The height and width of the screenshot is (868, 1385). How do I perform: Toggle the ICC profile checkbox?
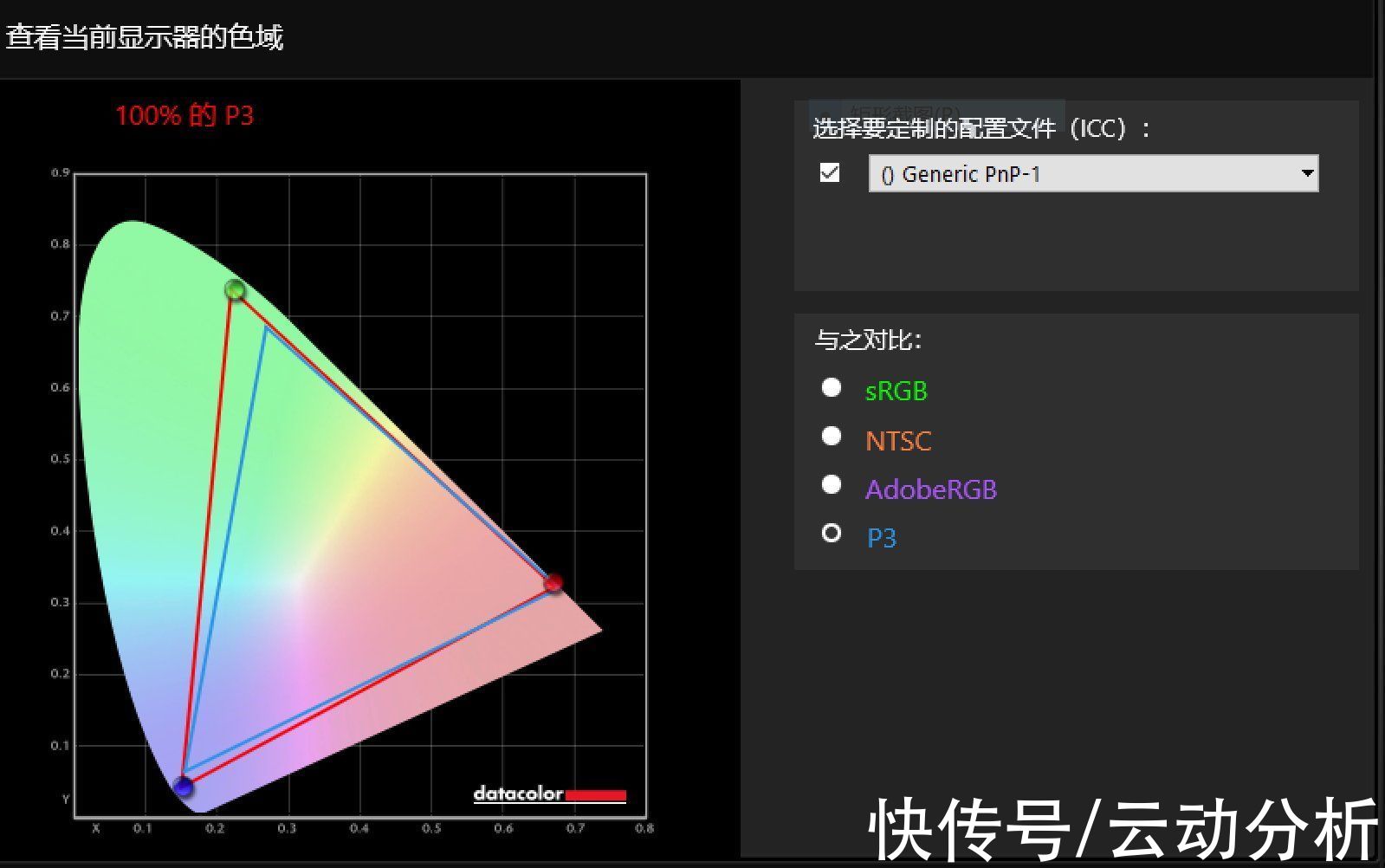(x=830, y=172)
